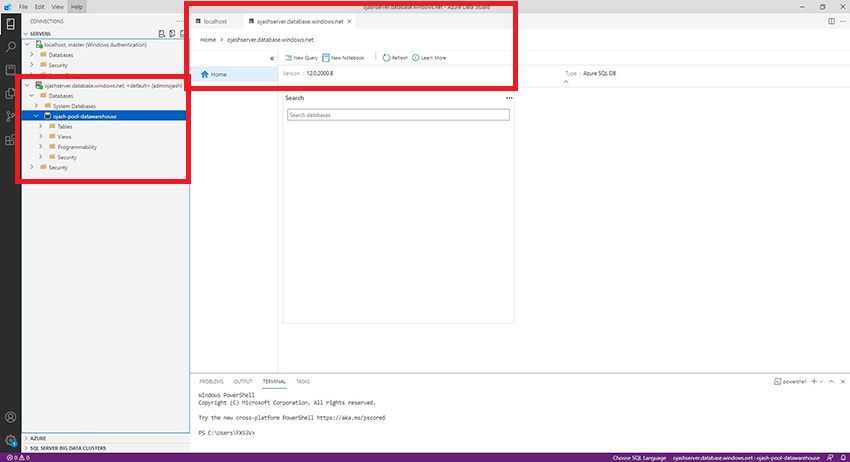Screen dimensions: 850x462
Task: Open the Search widget more options ellipsis
Action: 509,98
